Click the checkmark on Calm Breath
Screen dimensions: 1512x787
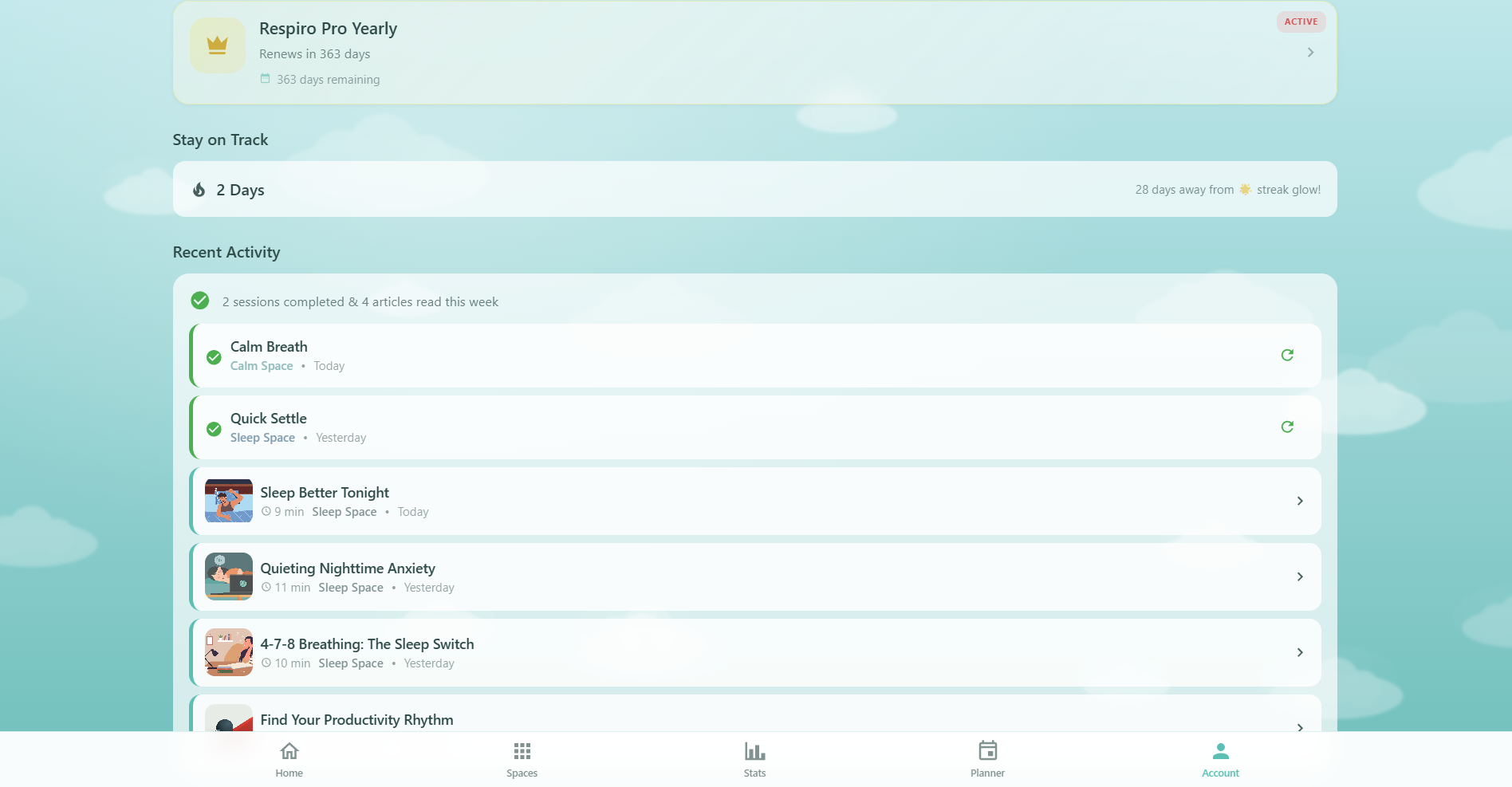coord(214,357)
